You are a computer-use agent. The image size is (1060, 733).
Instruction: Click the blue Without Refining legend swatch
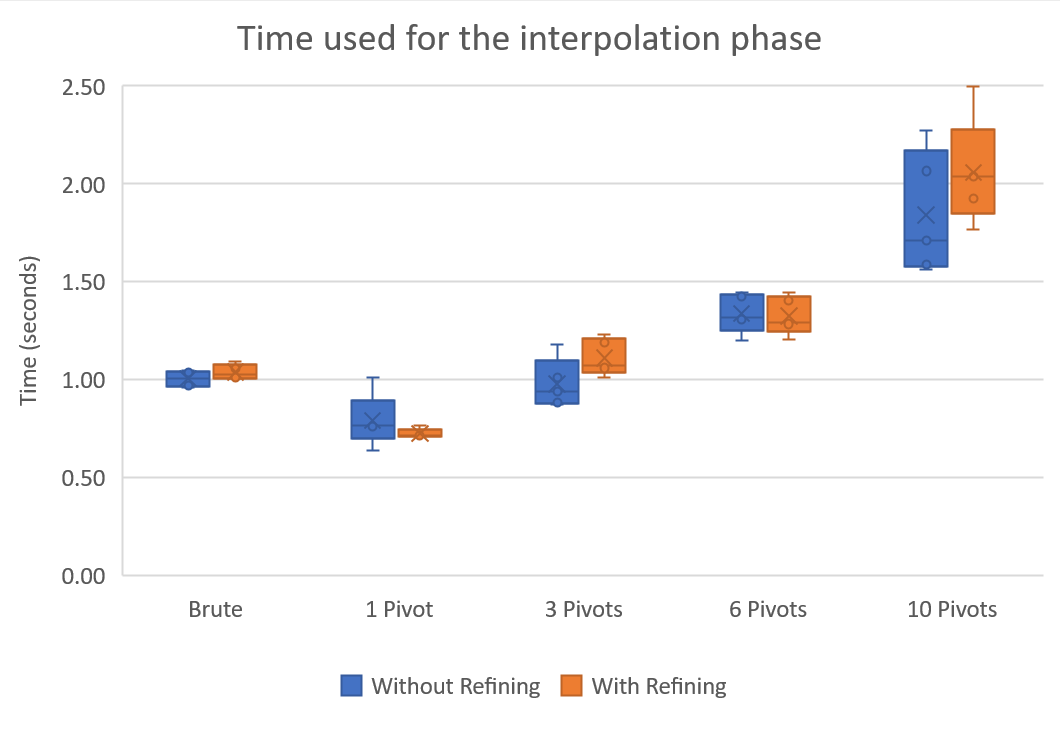[351, 686]
